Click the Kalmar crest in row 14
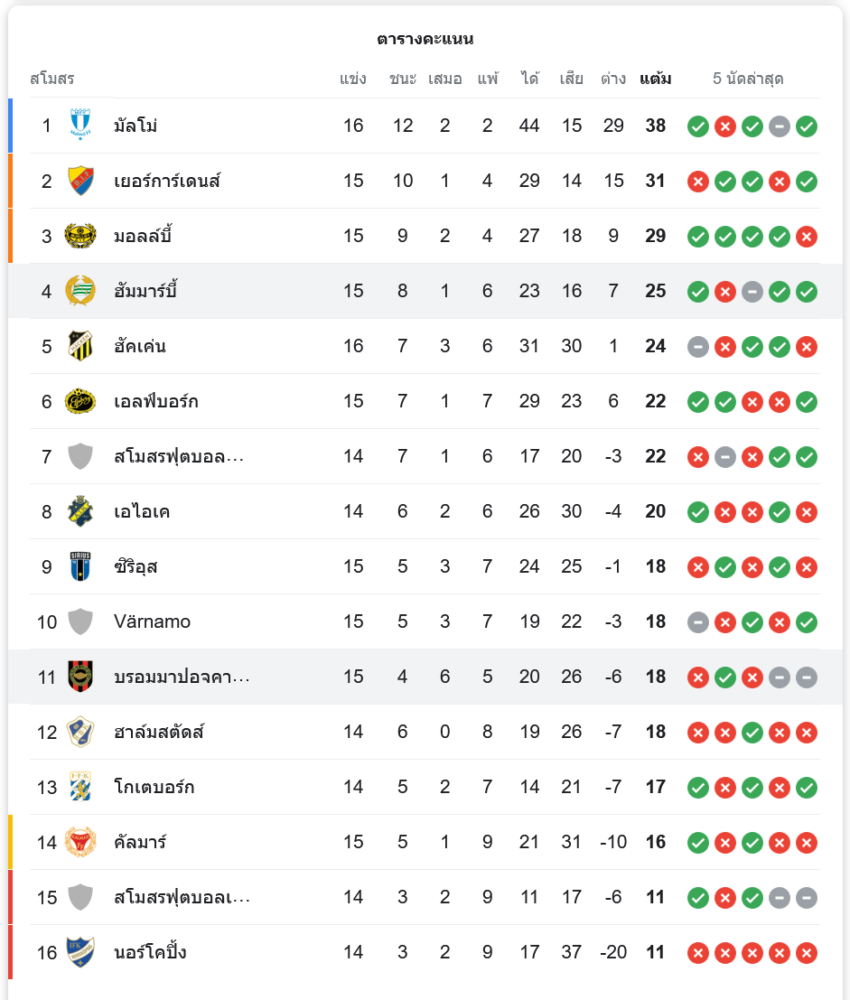 (80, 842)
